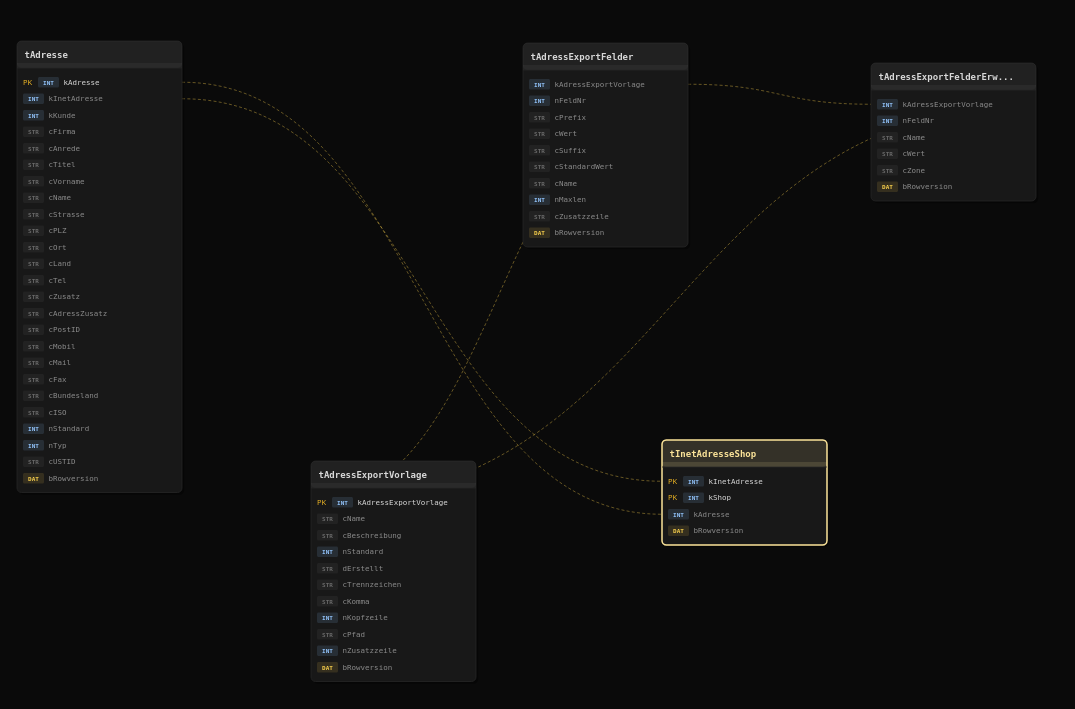Click the PK badge beside kAdresse in tAdresse
Viewport: 1075px width, 709px height.
(27, 83)
